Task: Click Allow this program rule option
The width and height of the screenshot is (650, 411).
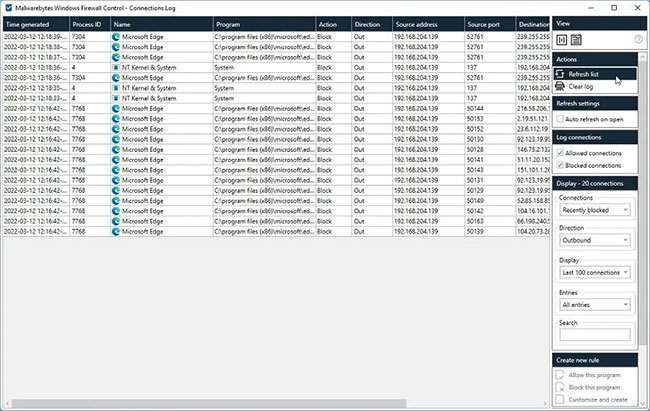Action: click(x=595, y=375)
